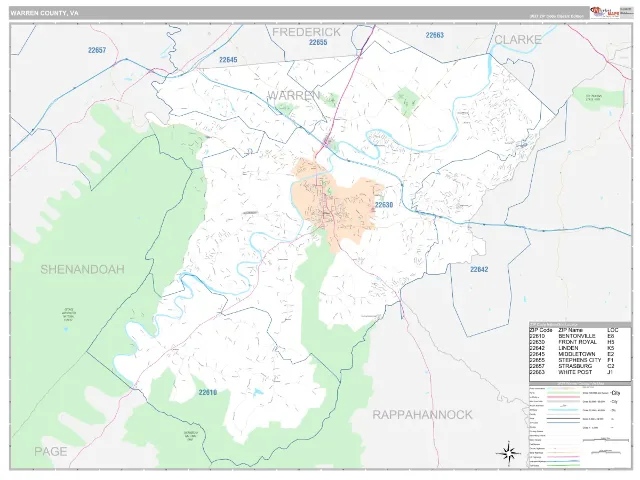Click ZIP code label 22642 on the map
Viewport: 640px width, 480px height.
[479, 269]
